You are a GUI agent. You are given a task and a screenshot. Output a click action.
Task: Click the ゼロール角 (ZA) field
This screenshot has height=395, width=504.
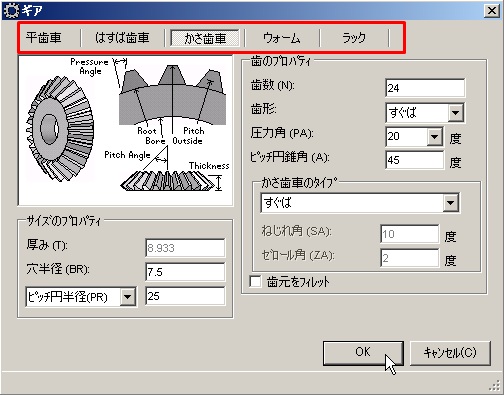[410, 258]
